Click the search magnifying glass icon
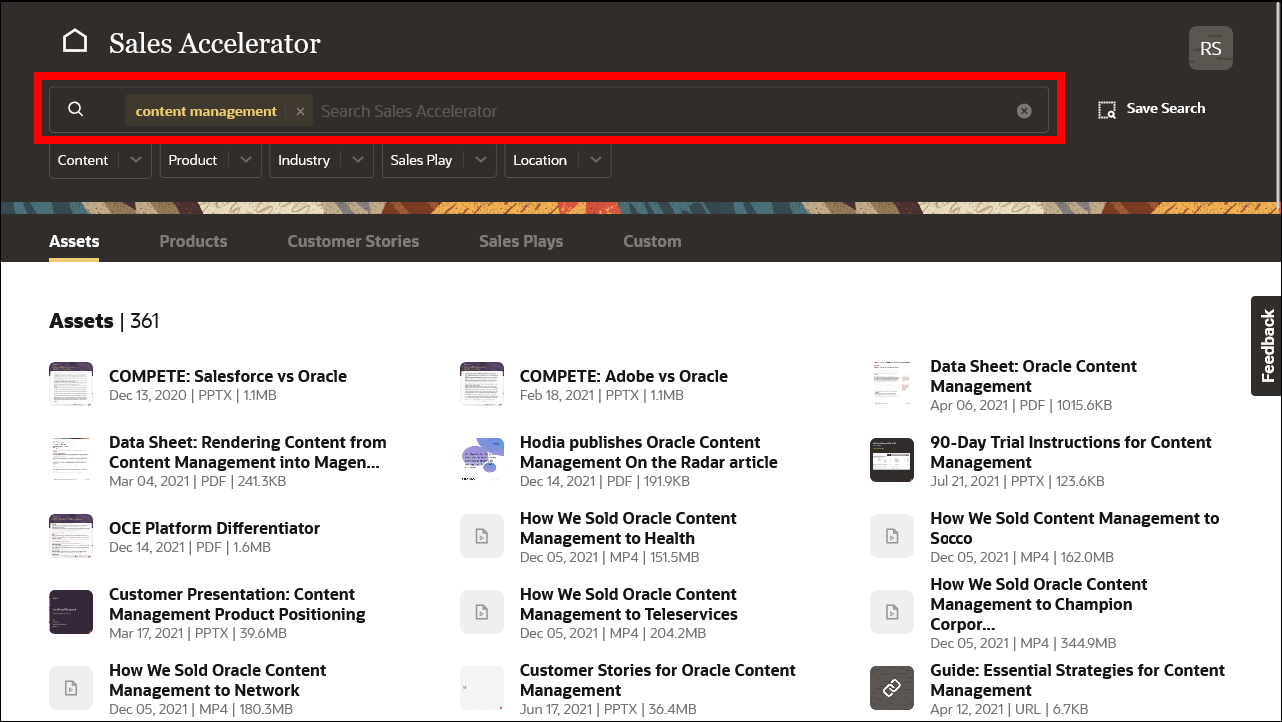This screenshot has height=722, width=1282. tap(76, 109)
